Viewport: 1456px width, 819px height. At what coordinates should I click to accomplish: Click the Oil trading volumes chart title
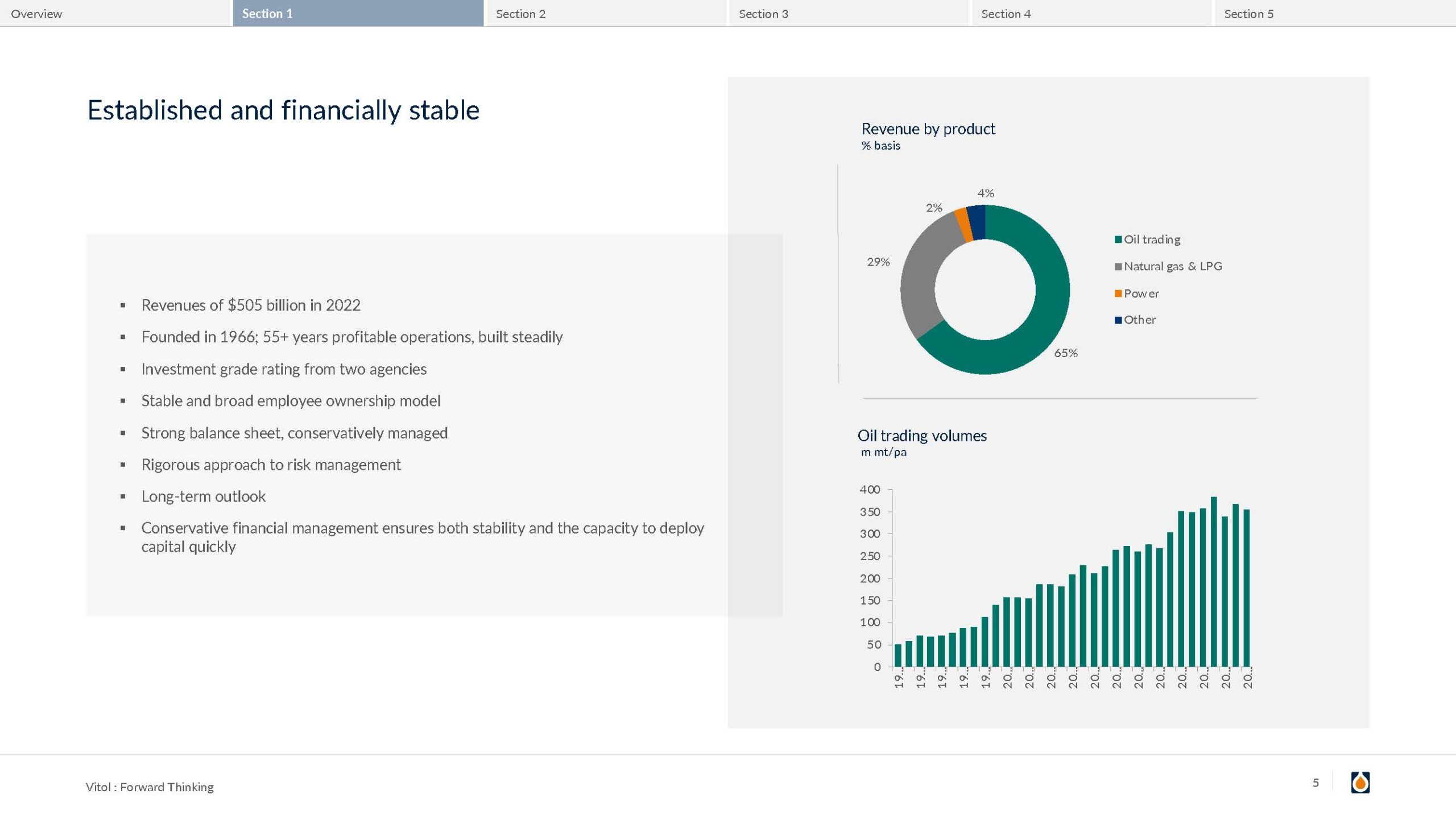click(x=922, y=436)
